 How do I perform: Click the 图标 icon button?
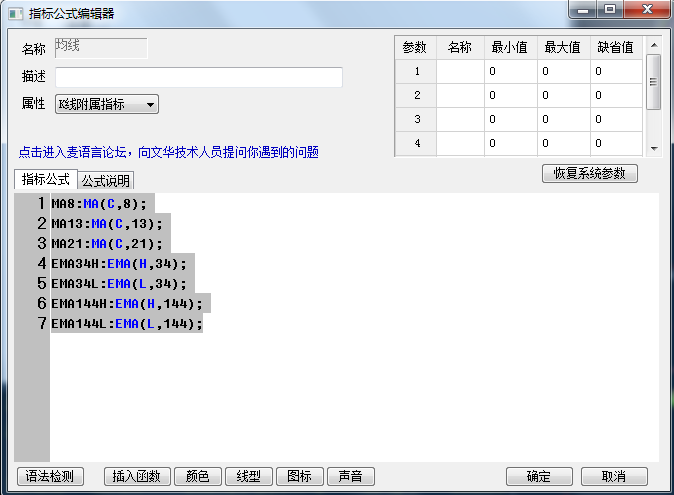coord(300,477)
